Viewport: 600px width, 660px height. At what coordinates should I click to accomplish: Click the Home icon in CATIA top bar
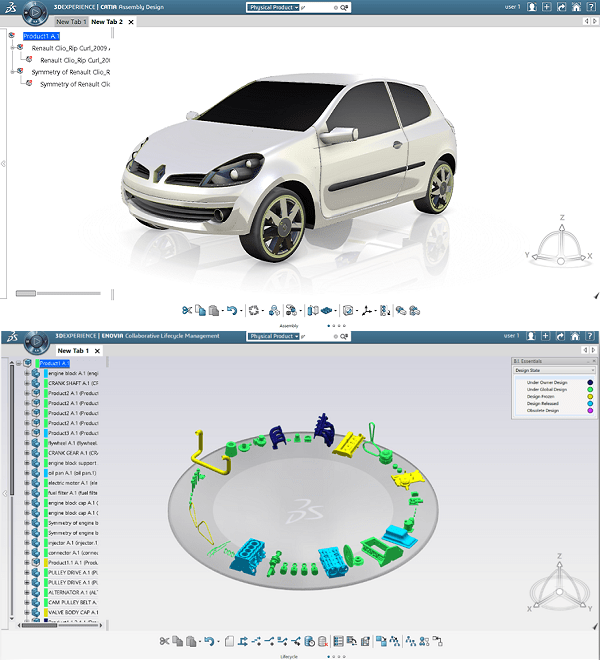click(x=576, y=7)
